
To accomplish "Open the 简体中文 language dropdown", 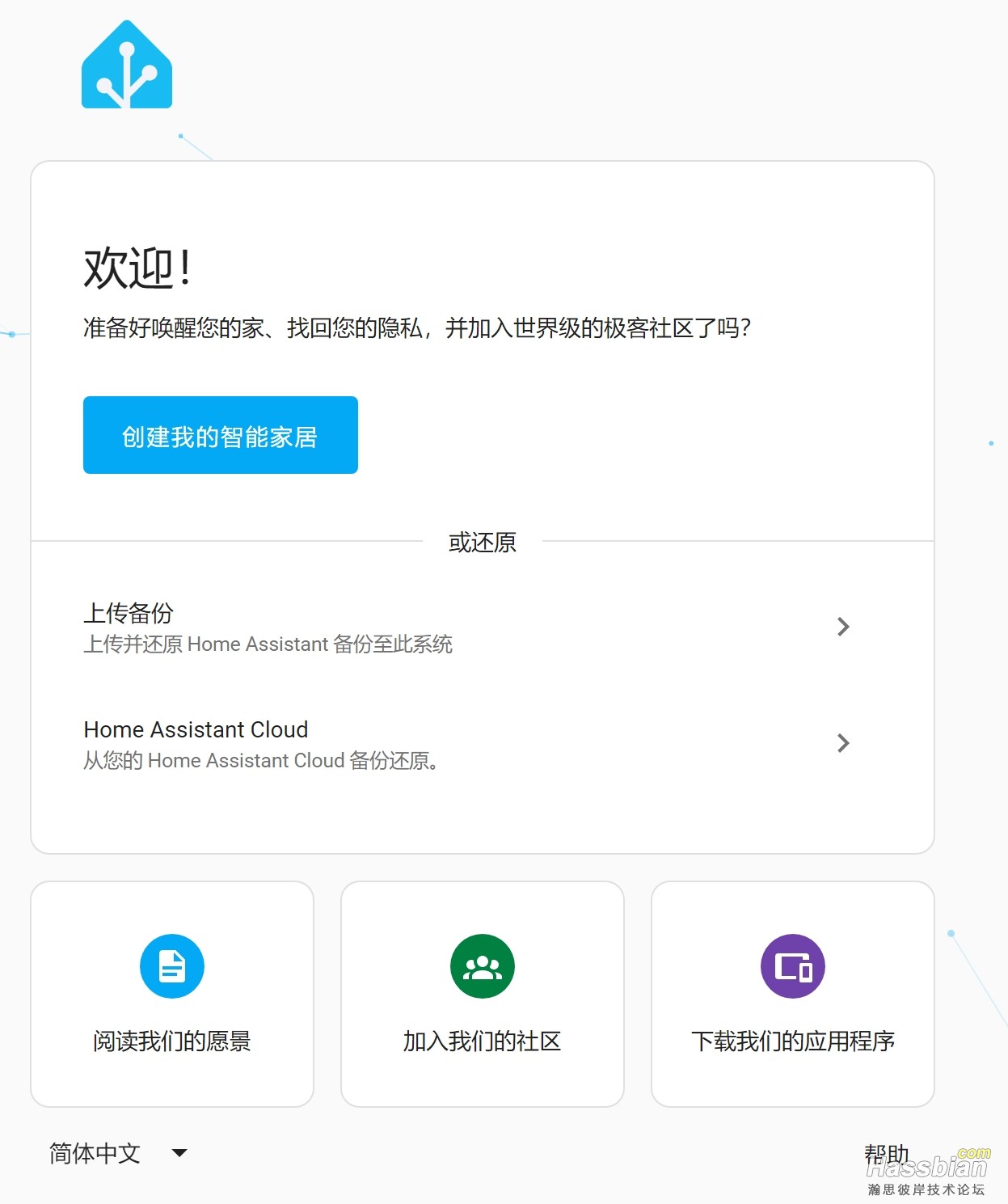I will (118, 1153).
